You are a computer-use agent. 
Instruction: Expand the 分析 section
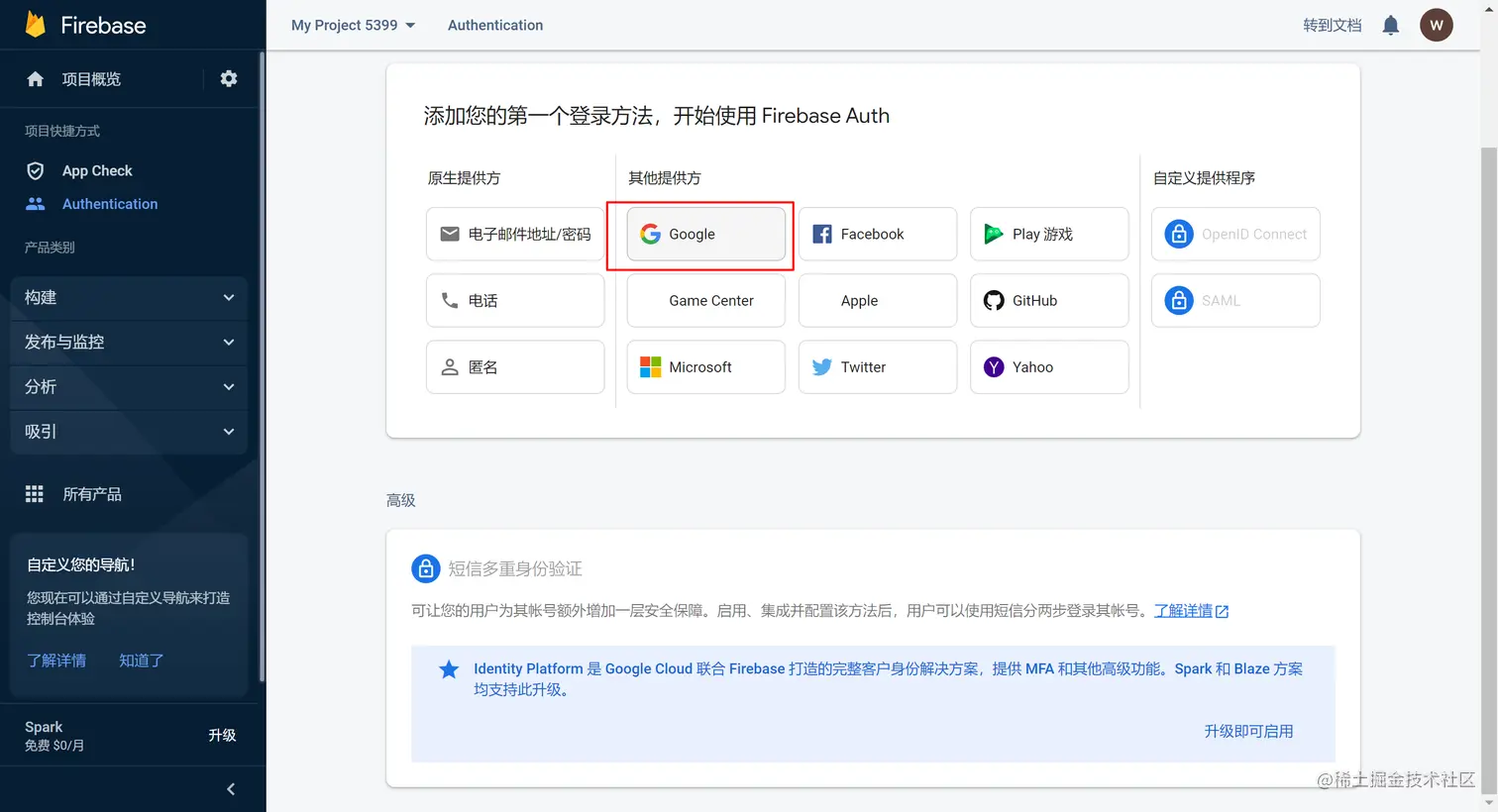[x=129, y=386]
